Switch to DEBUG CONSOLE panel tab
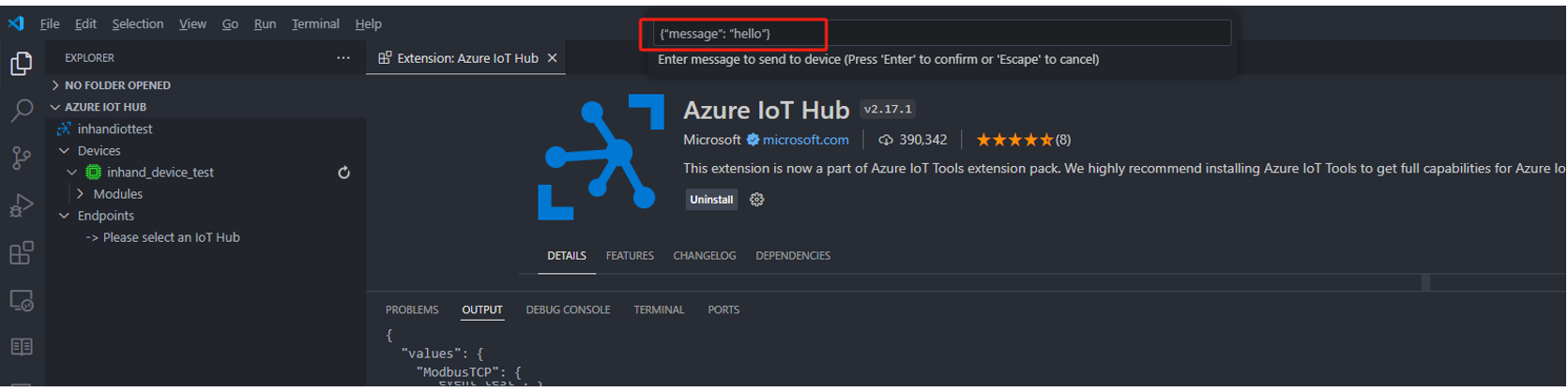The width and height of the screenshot is (1568, 392). [568, 309]
